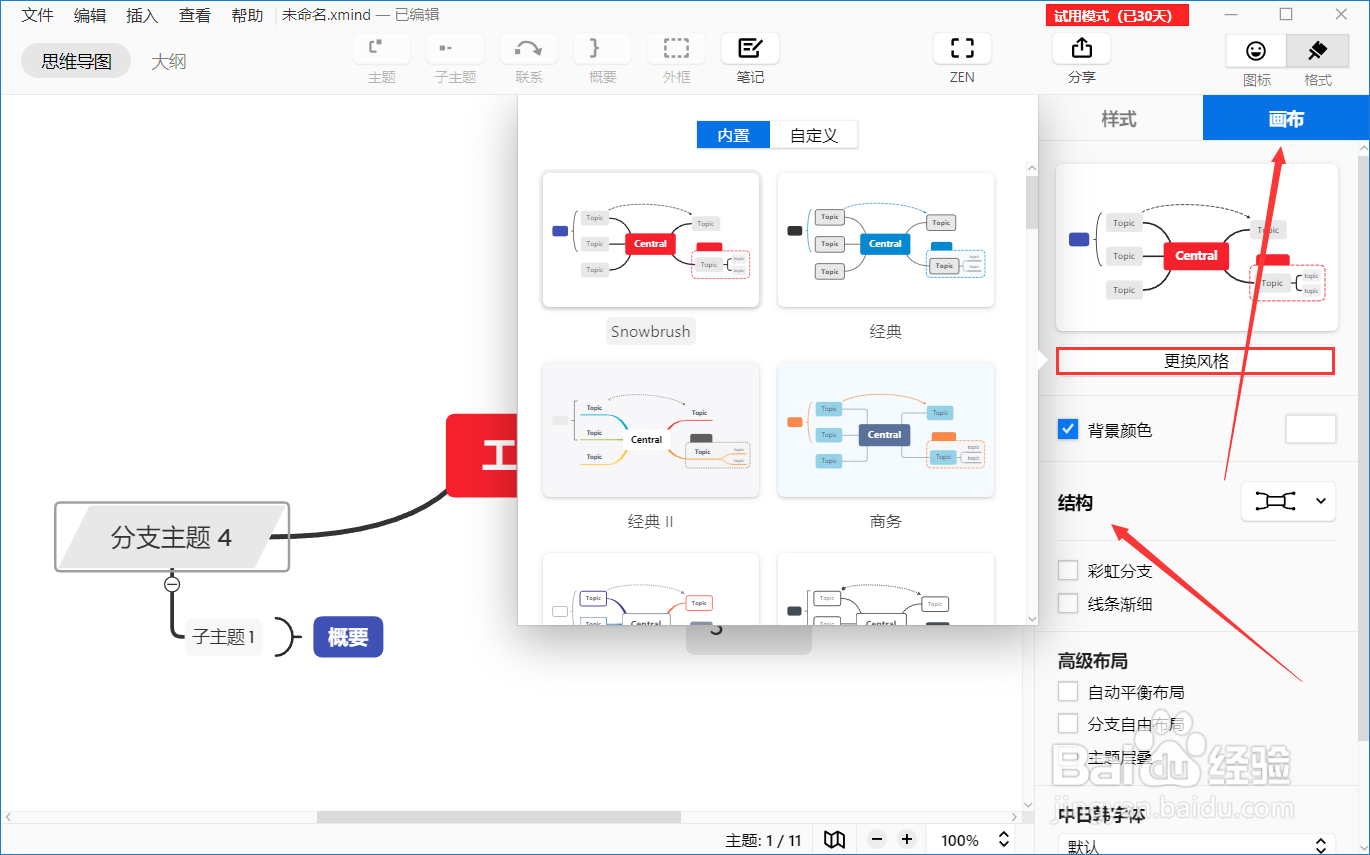Open the 查看 menu
Screen dimensions: 1370x855
tap(194, 15)
